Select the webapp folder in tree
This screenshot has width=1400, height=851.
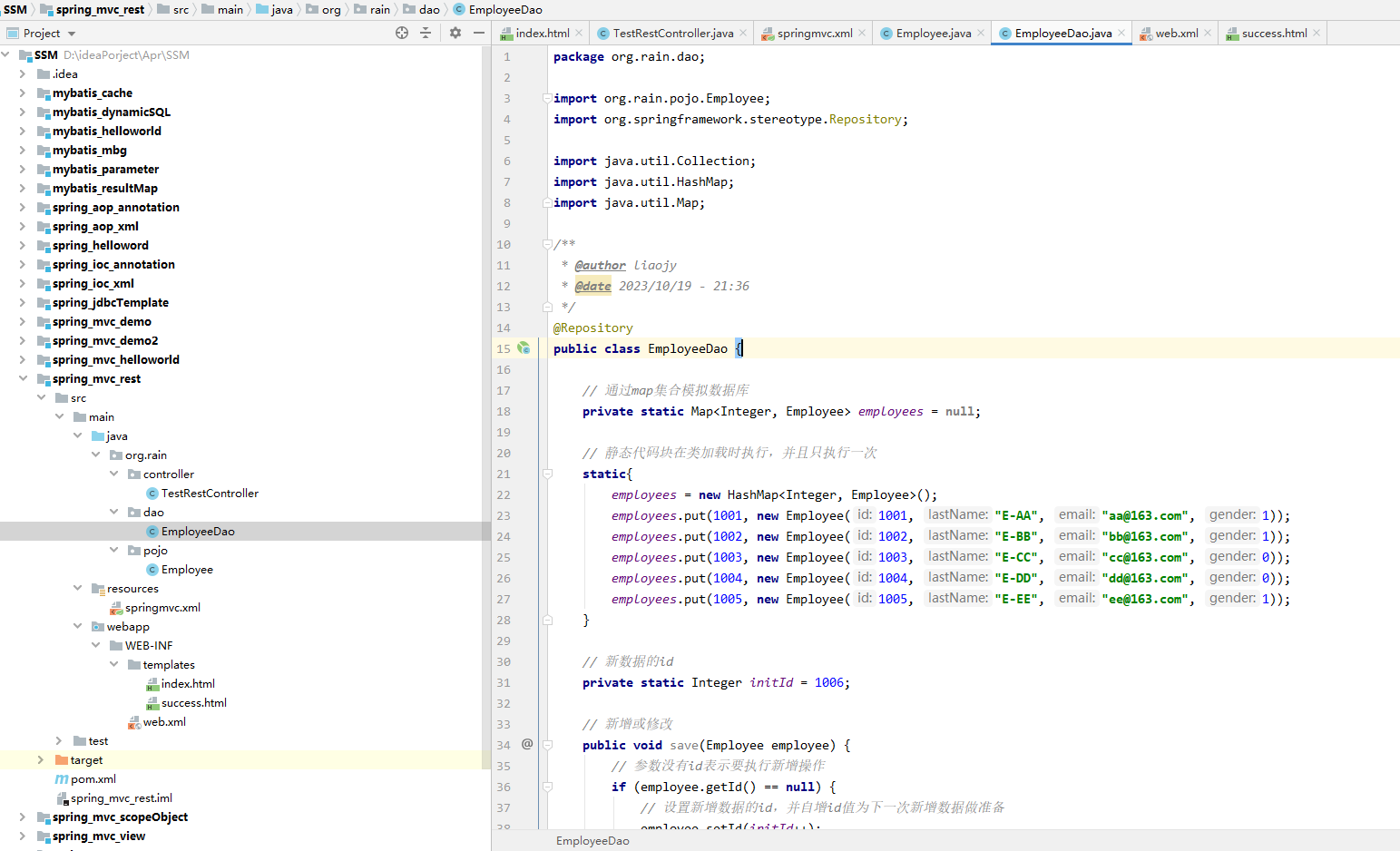(128, 627)
